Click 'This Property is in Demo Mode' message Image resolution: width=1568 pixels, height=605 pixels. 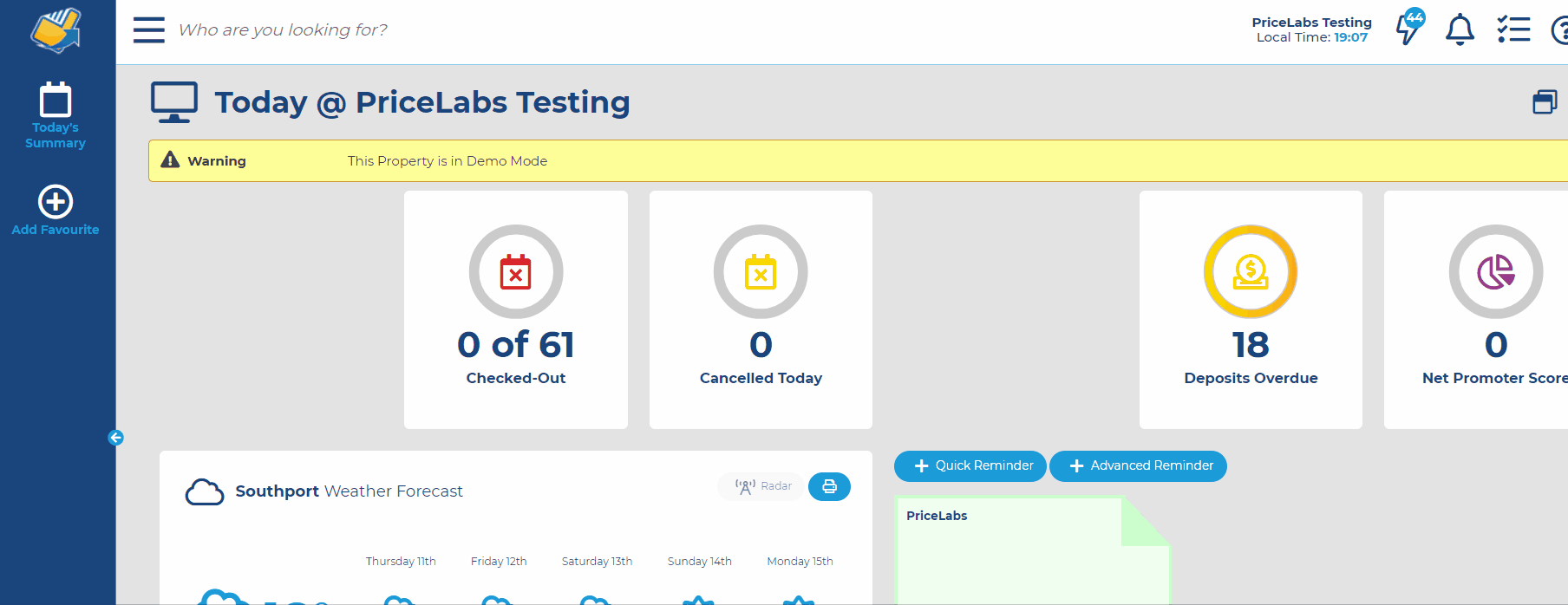tap(448, 161)
